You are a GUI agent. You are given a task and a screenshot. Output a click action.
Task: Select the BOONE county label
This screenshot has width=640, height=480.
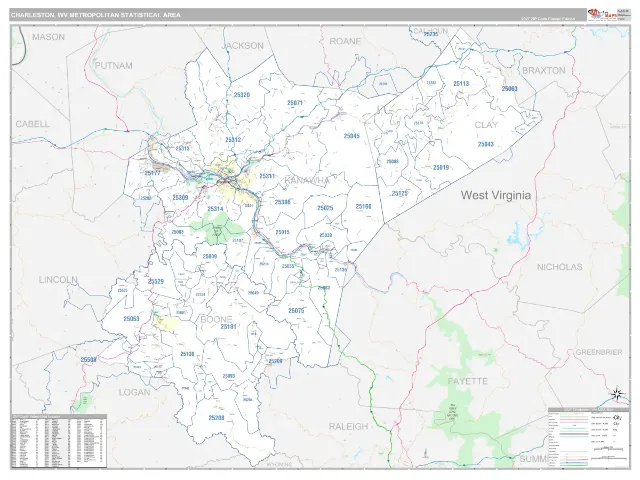[216, 319]
